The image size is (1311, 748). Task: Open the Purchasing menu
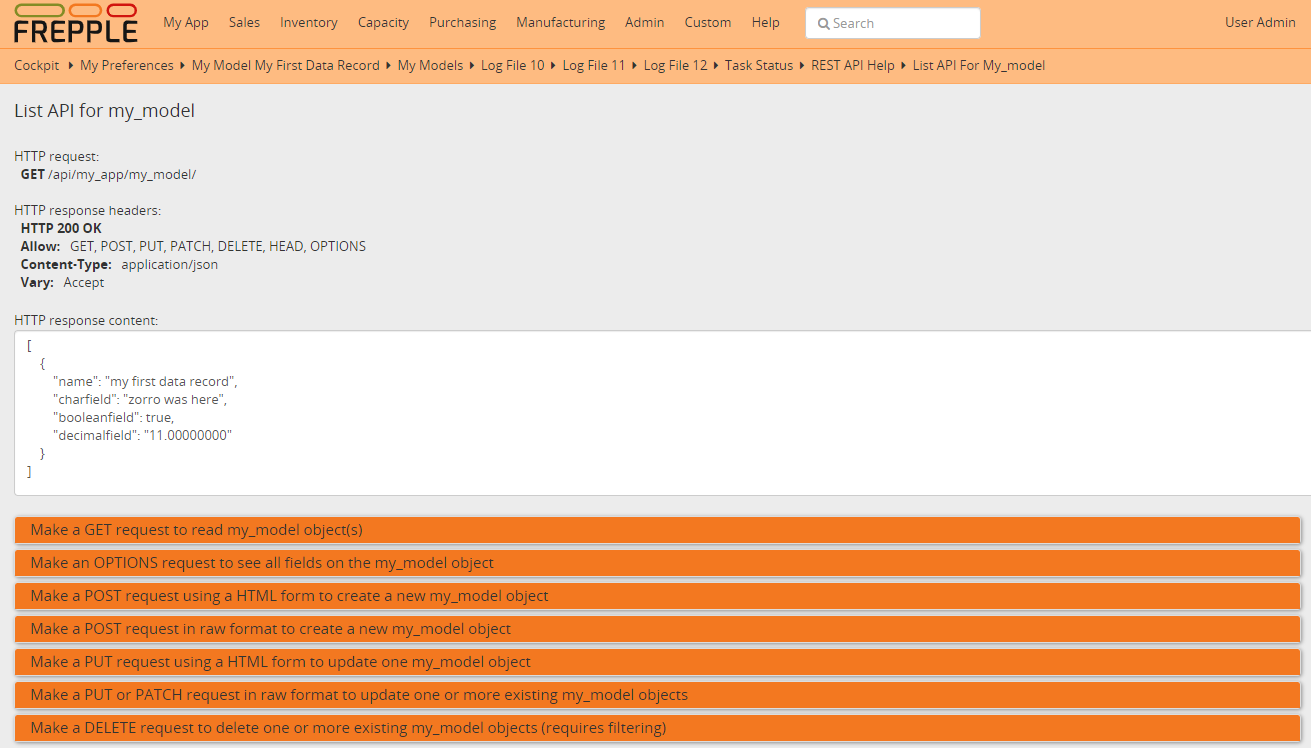462,22
